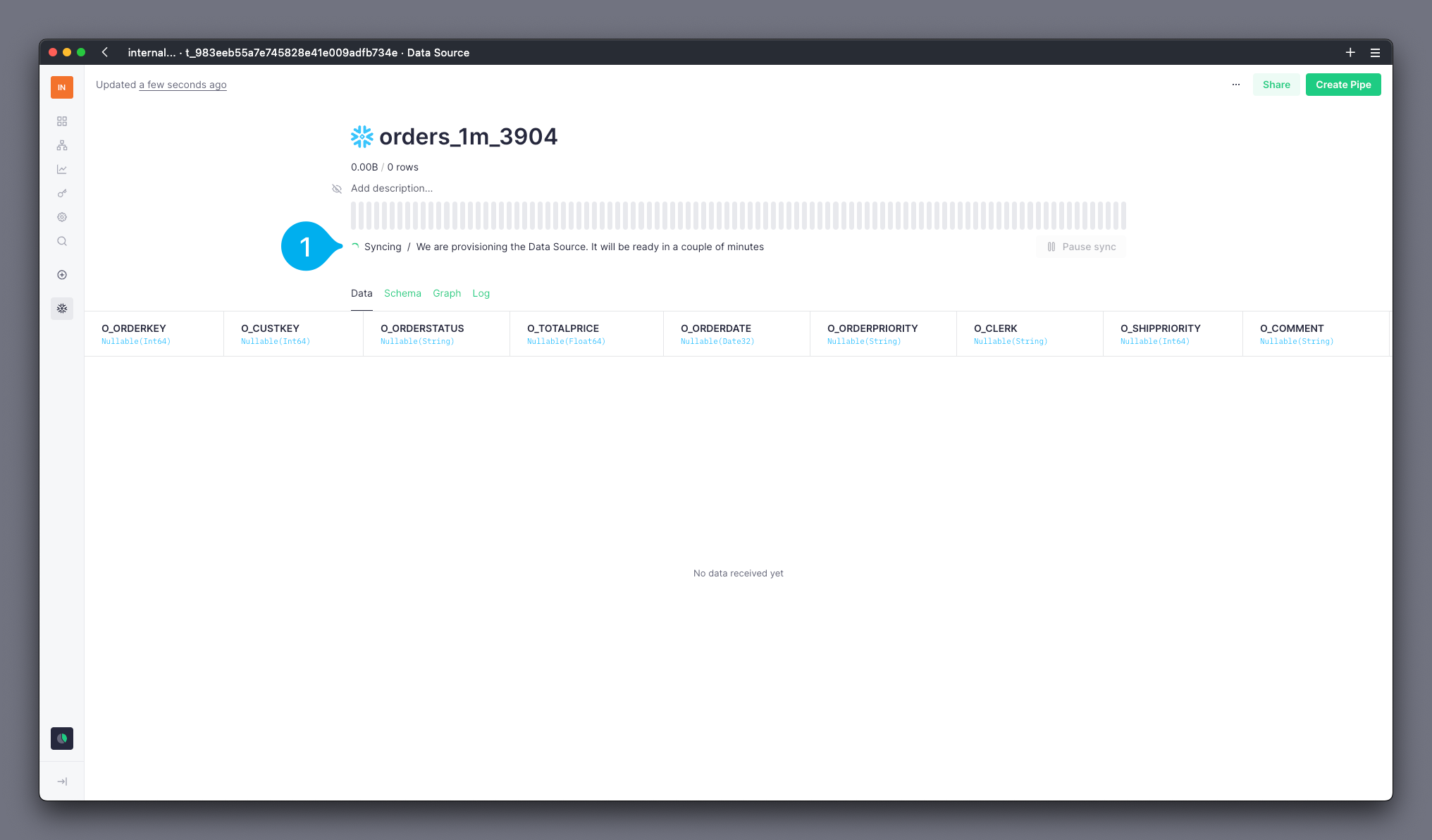The height and width of the screenshot is (840, 1432).
Task: Open the dashboard grid icon in sidebar
Action: (62, 121)
